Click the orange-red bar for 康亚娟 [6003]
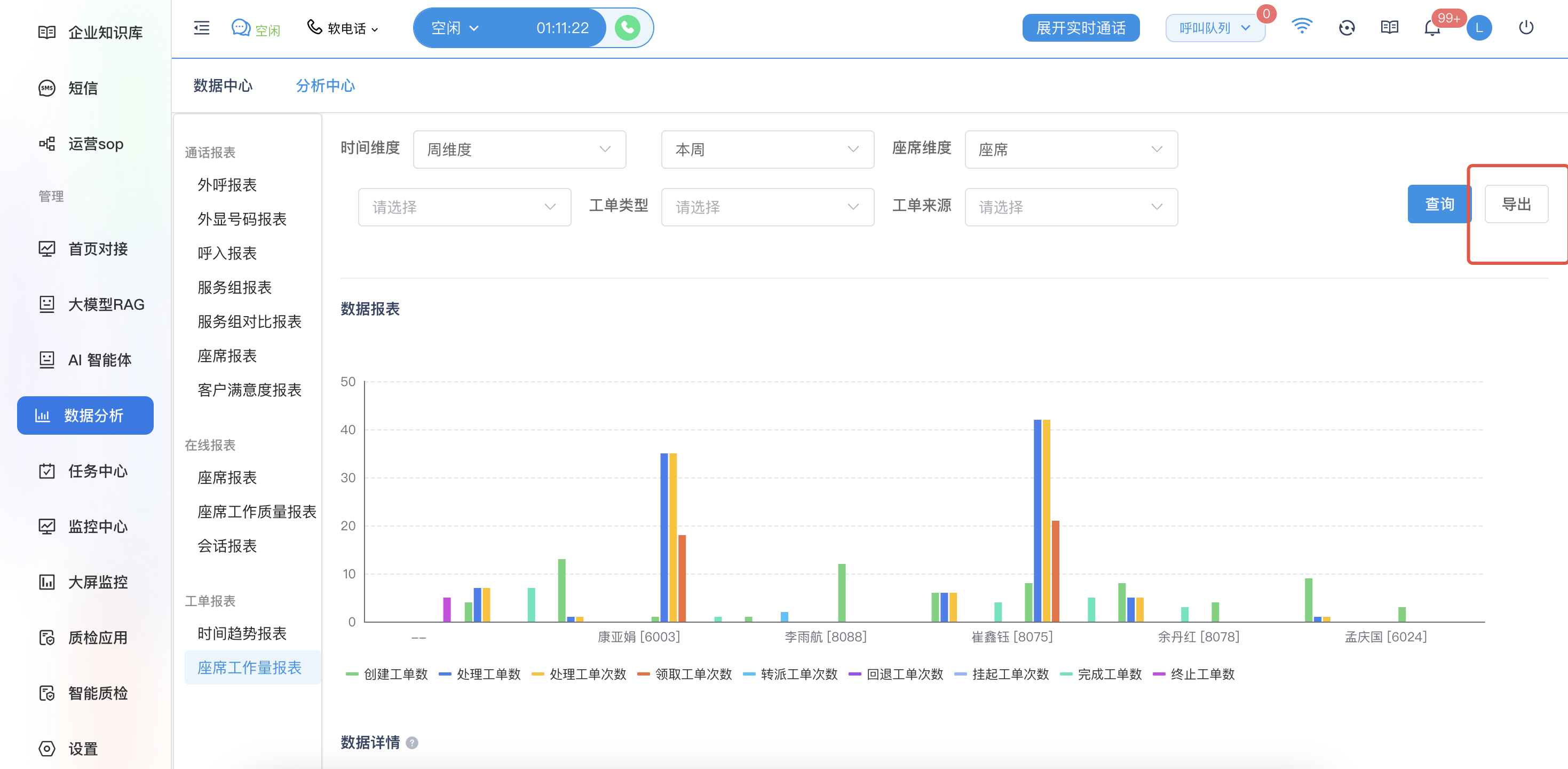The height and width of the screenshot is (769, 1568). (682, 578)
